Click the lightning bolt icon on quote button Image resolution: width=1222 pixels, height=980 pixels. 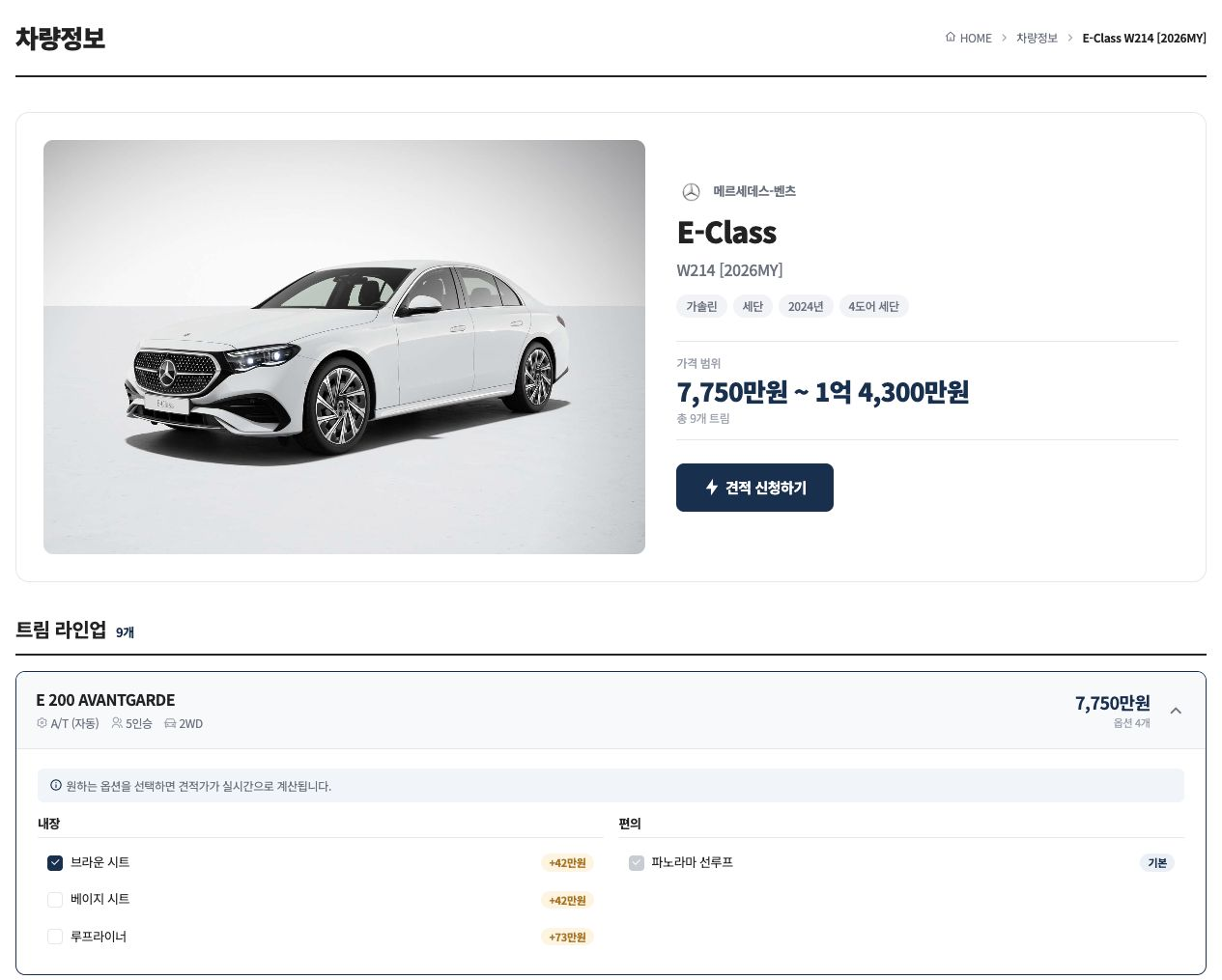(712, 488)
